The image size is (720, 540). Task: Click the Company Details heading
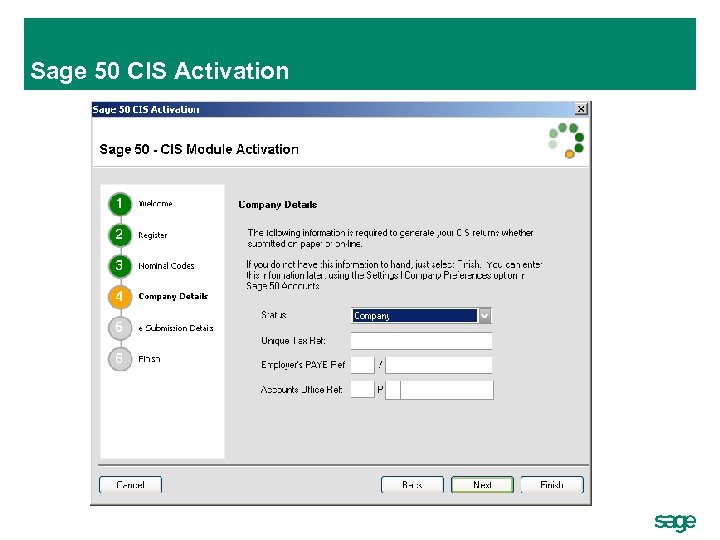tap(278, 205)
